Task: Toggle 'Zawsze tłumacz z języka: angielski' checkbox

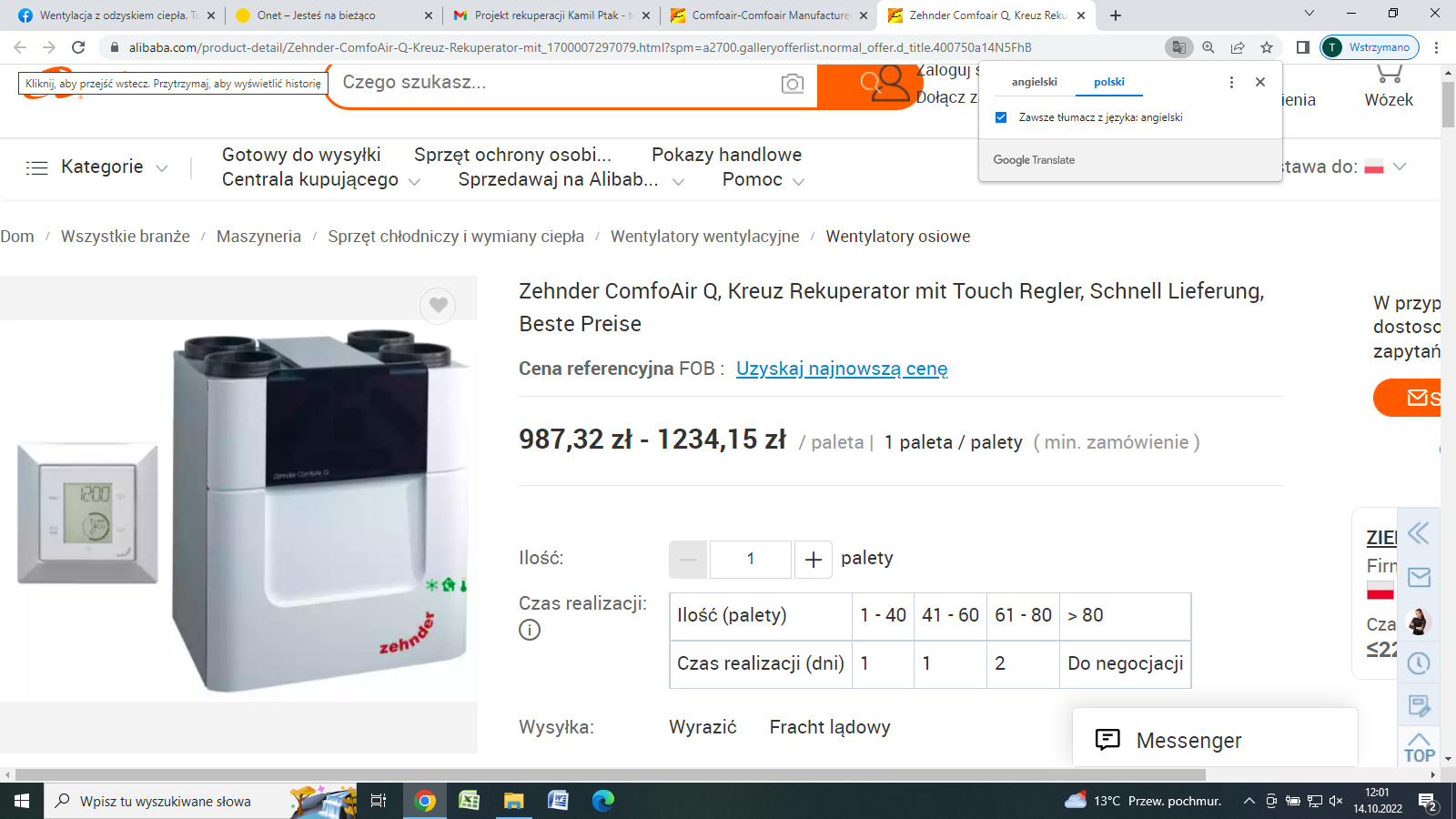Action: pyautogui.click(x=1001, y=117)
